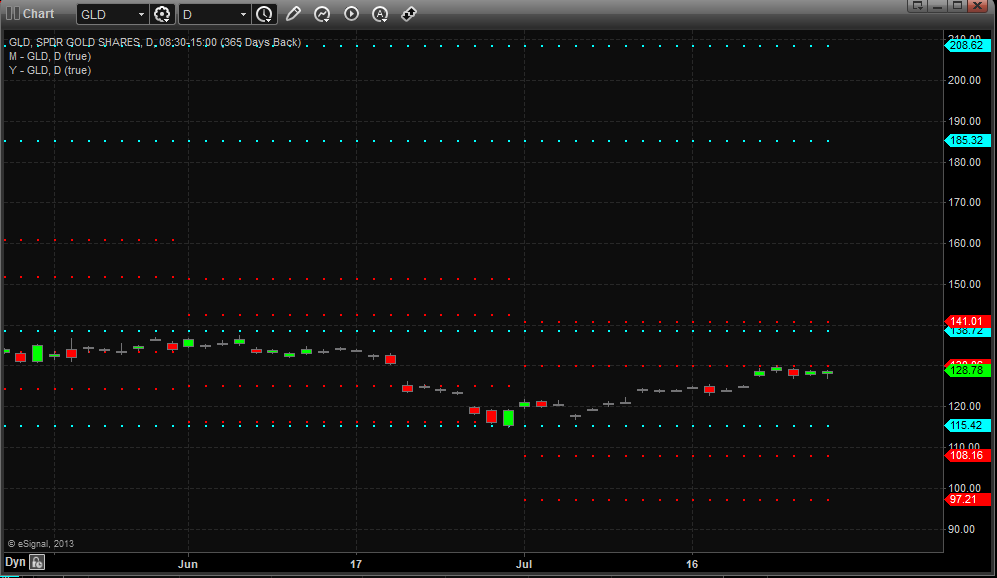This screenshot has width=997, height=578.
Task: Click the 115.42 cyan price marker
Action: pyautogui.click(x=968, y=425)
